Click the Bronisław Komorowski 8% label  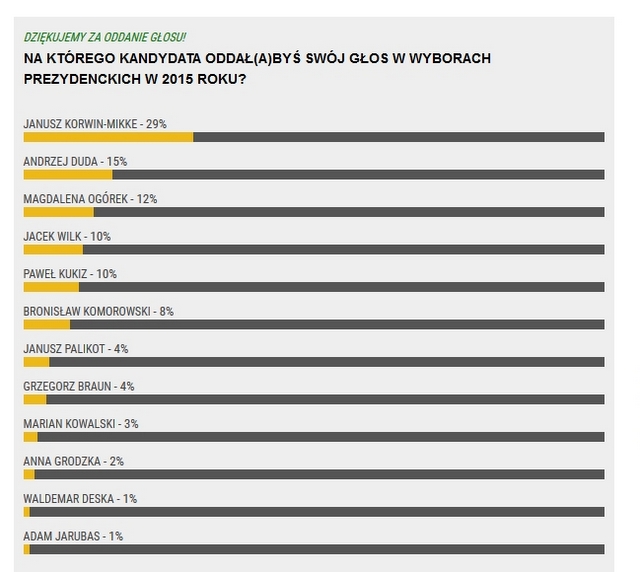98,311
